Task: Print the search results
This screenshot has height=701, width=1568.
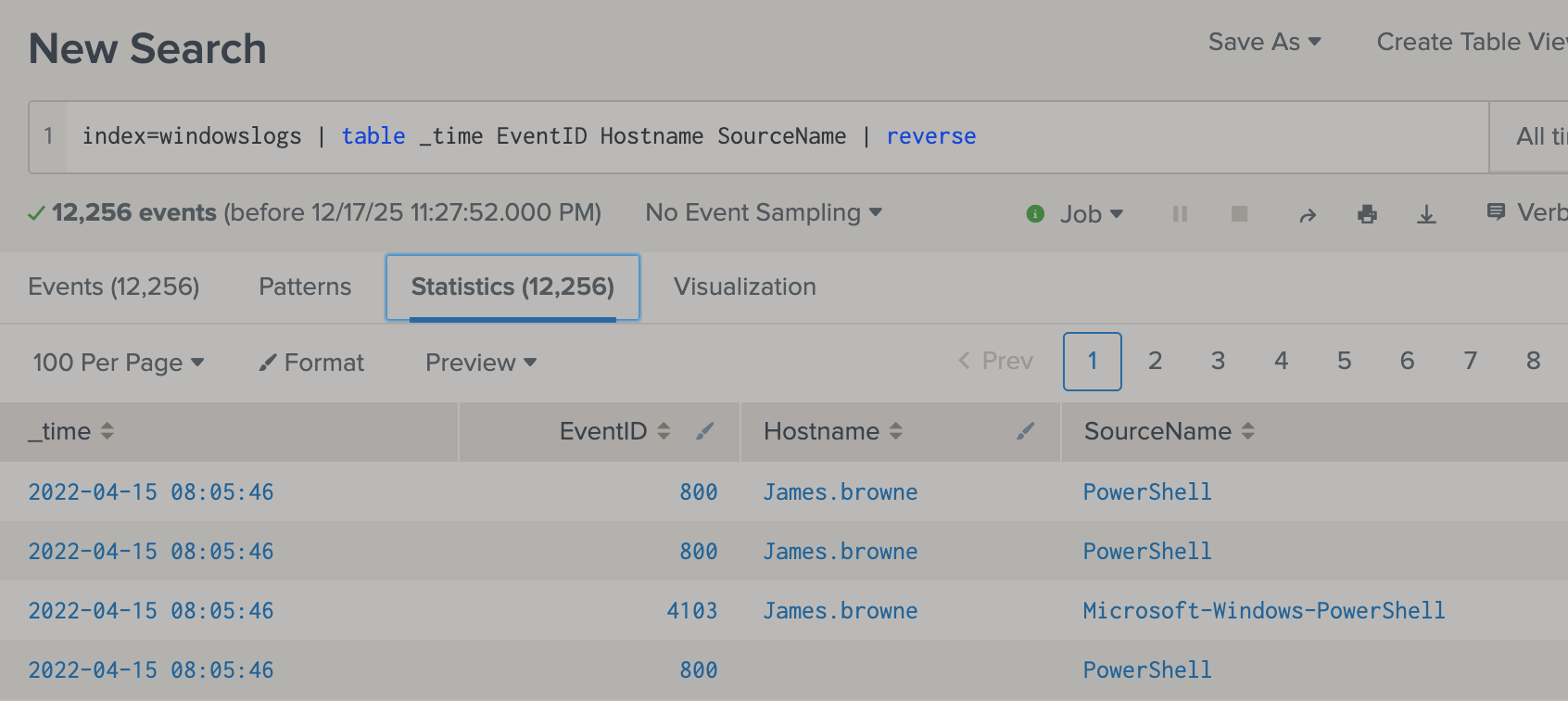Action: point(1367,215)
